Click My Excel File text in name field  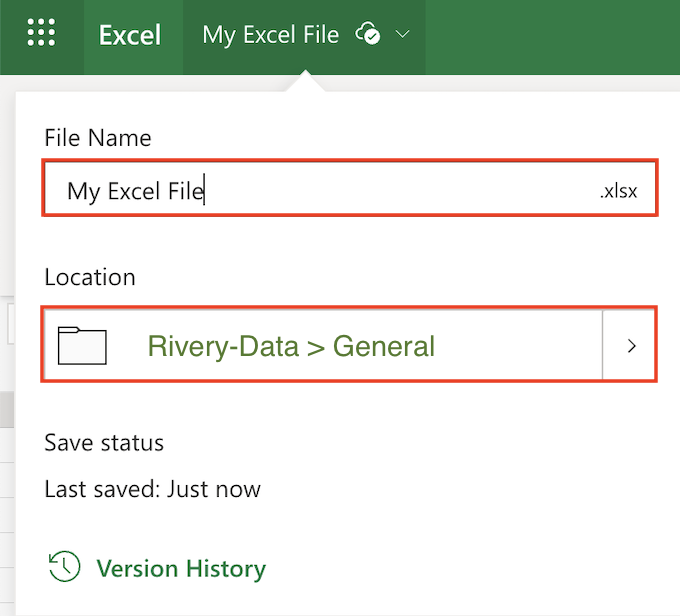coord(135,191)
